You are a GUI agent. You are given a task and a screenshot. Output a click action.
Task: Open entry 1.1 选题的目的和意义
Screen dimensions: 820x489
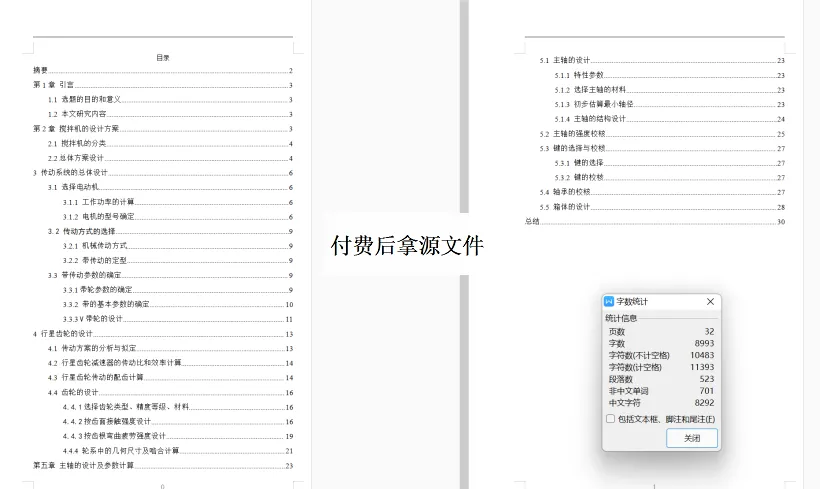(170, 99)
